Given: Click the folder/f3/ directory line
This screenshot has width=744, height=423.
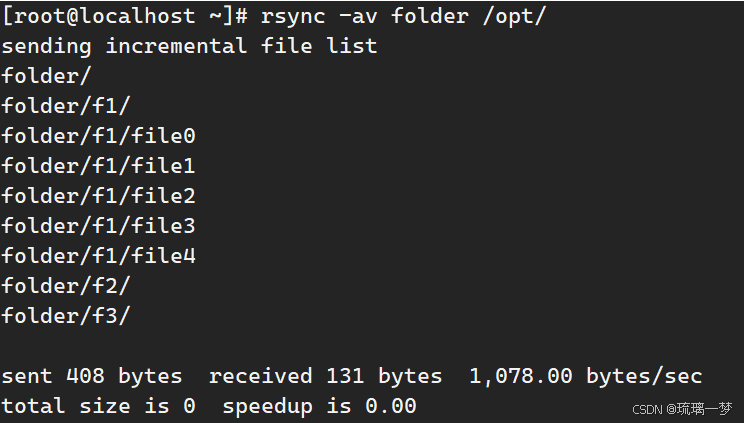Looking at the screenshot, I should [x=65, y=316].
